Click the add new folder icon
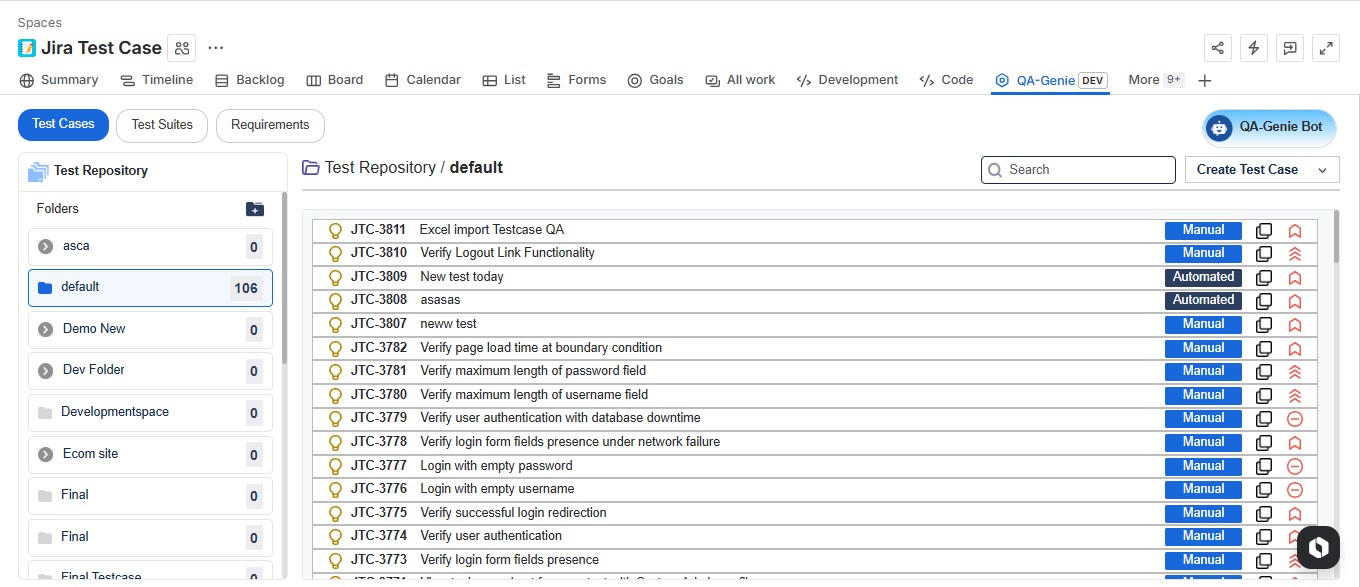This screenshot has width=1360, height=587. (x=255, y=209)
